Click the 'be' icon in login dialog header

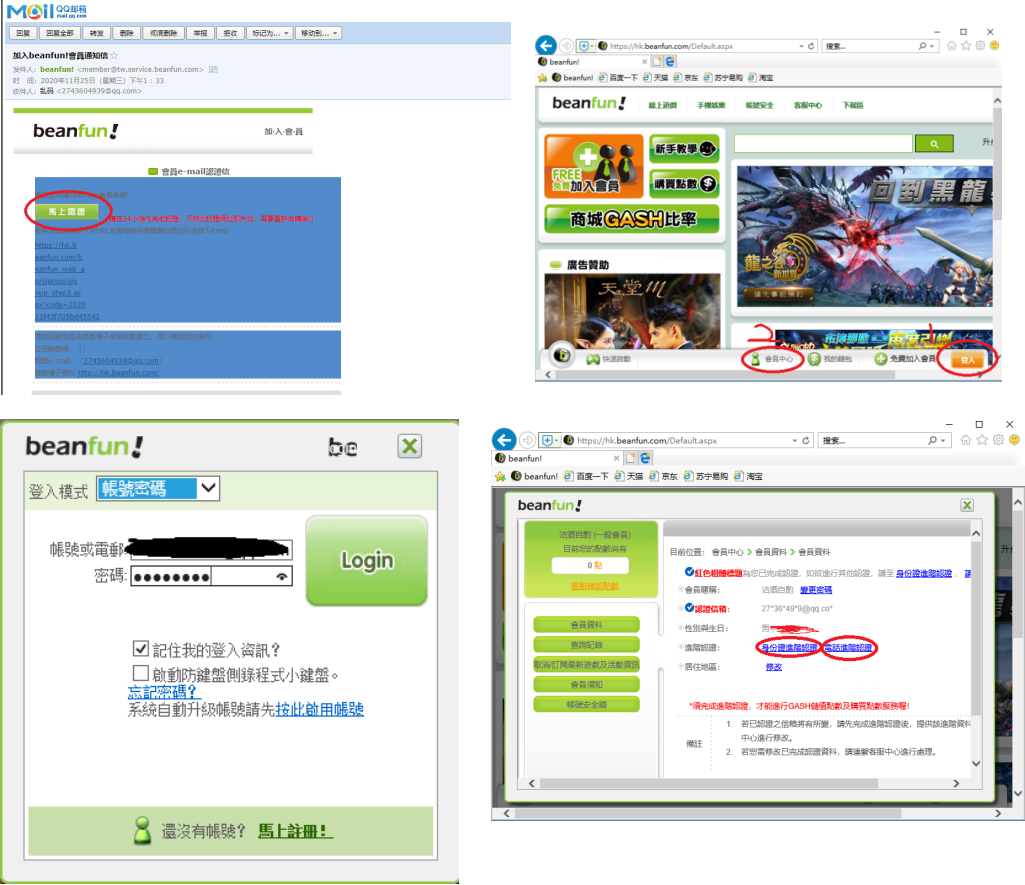point(343,447)
